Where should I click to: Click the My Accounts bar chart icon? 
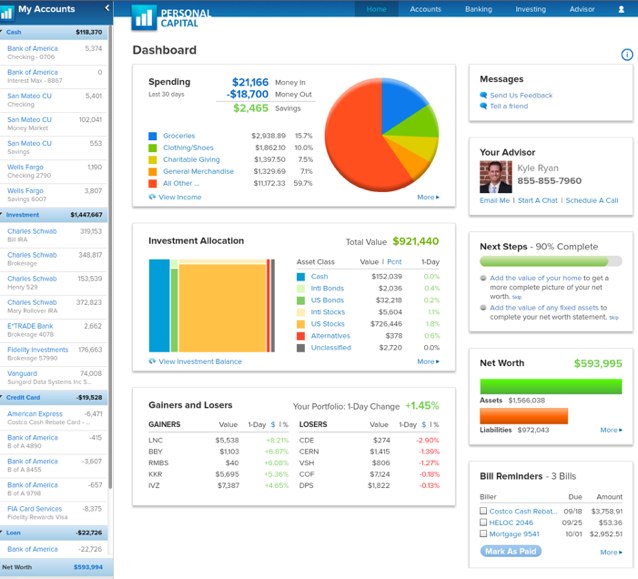point(7,13)
